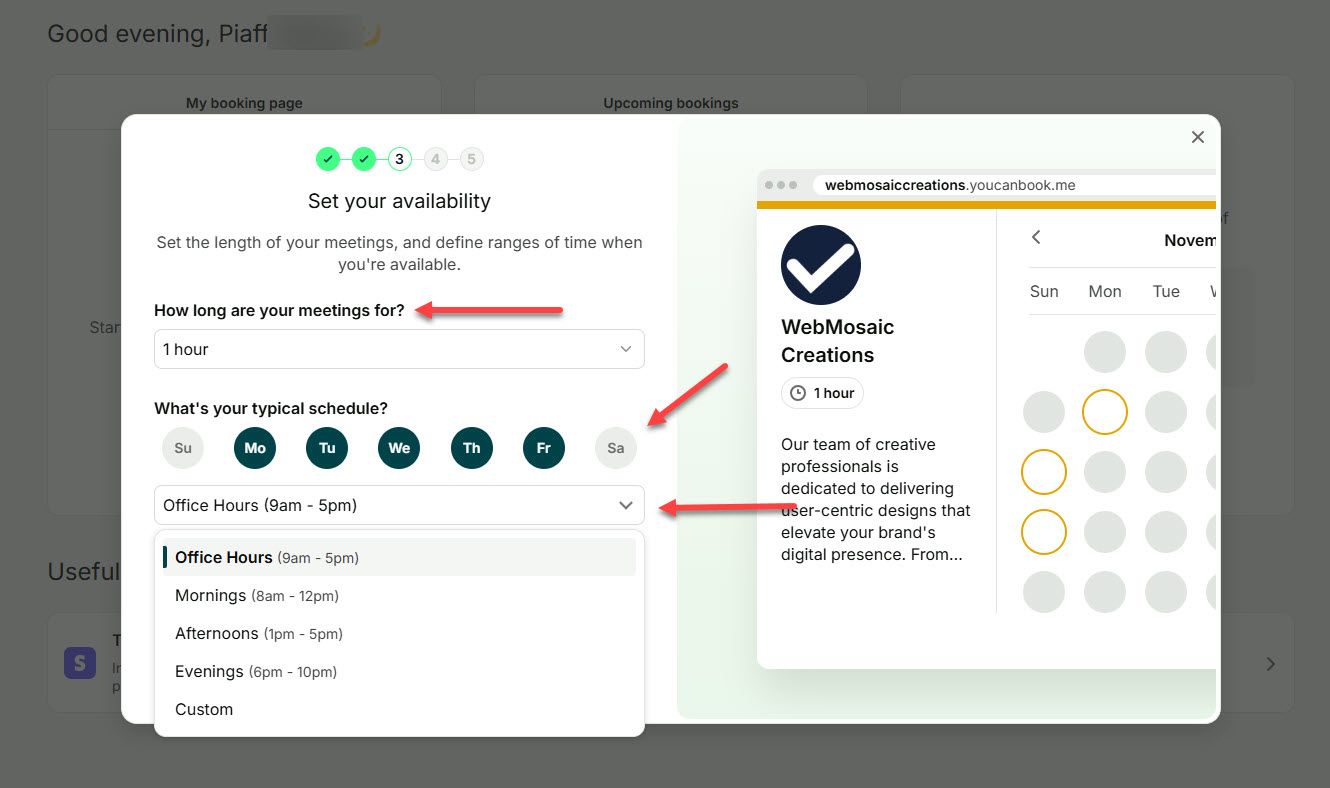The height and width of the screenshot is (788, 1330).
Task: Choose Evenings (6pm - 10pm) option
Action: 256,672
